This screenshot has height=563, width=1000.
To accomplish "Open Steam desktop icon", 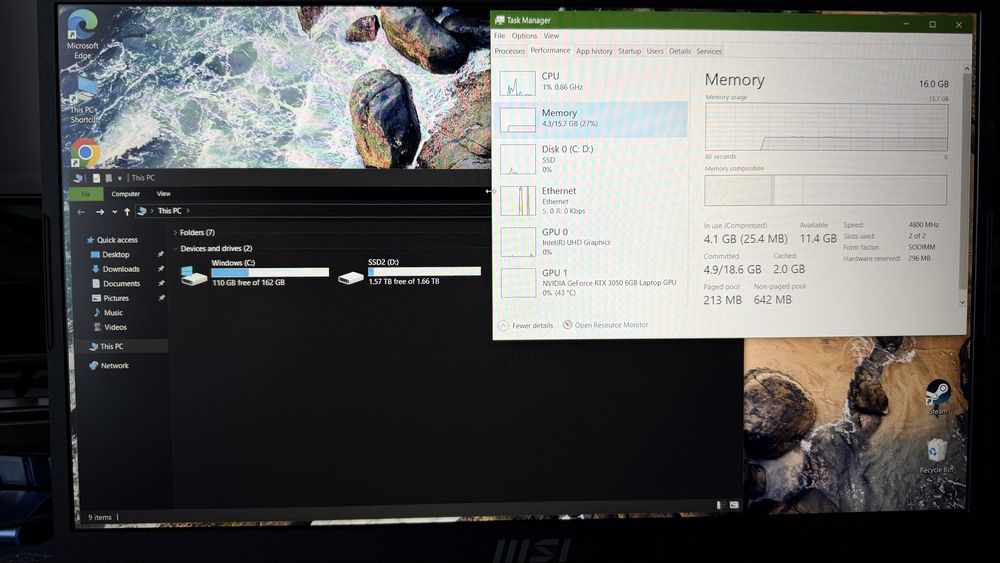I will point(938,397).
